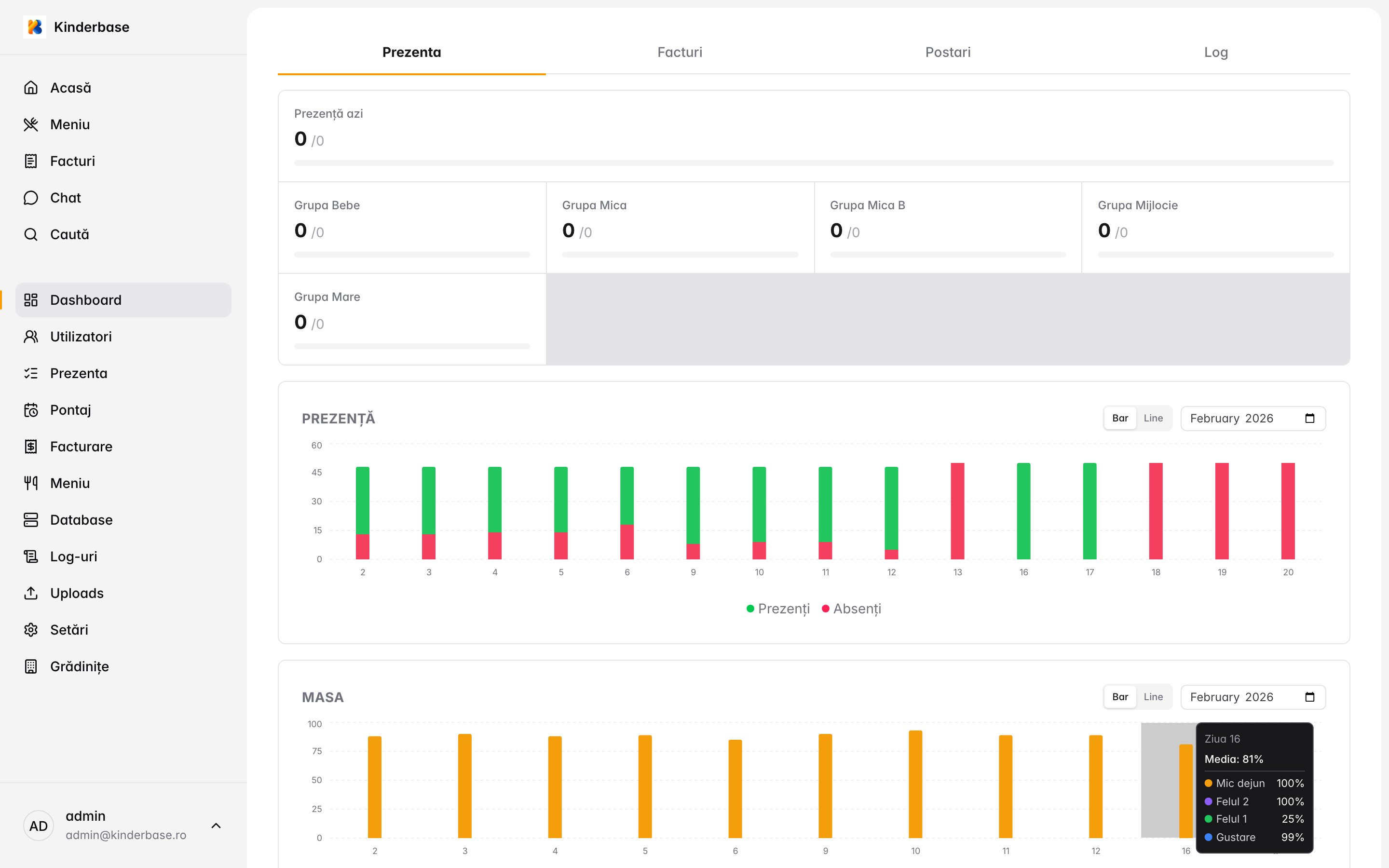Open the Utilizatori section
The width and height of the screenshot is (1389, 868).
tap(81, 337)
